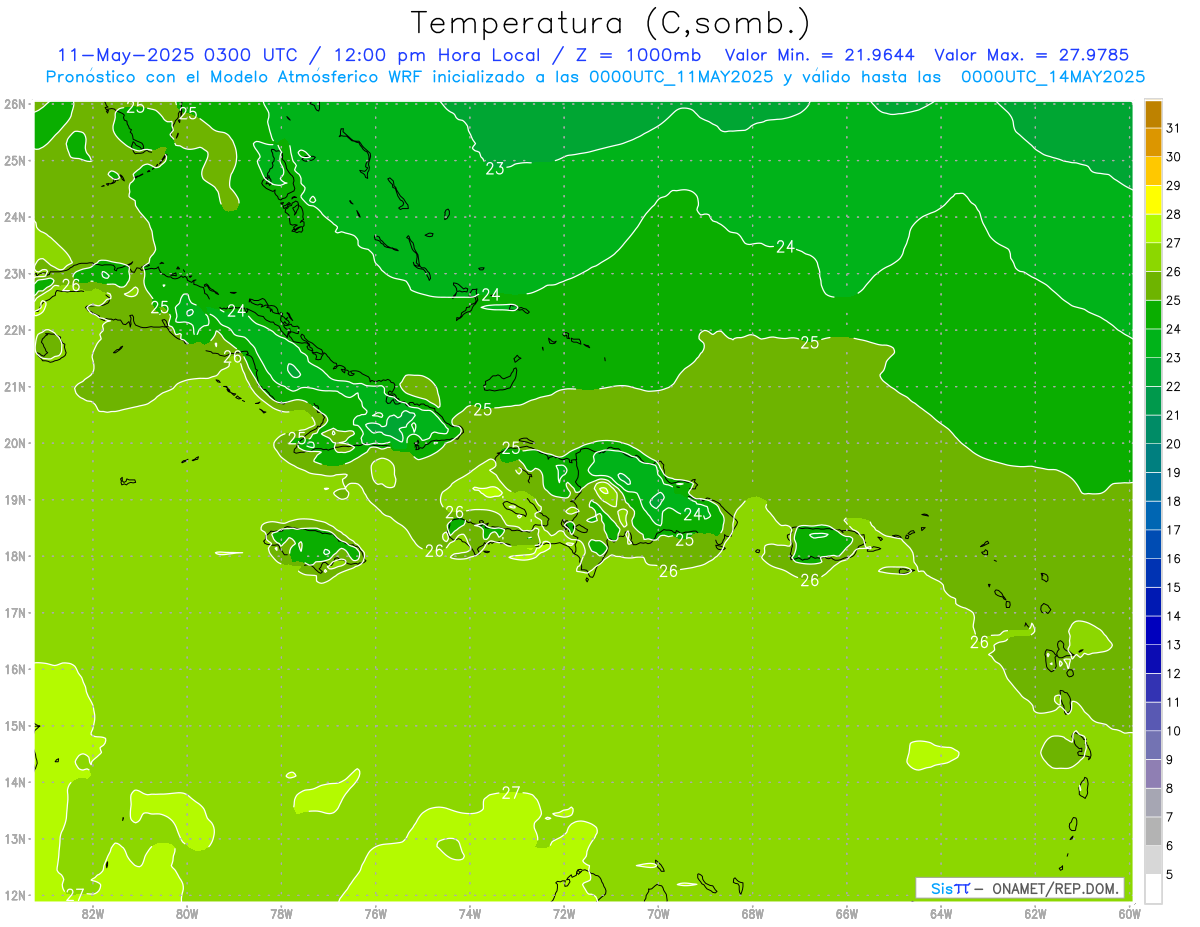Viewport: 1200px width, 927px height.
Task: Click the '82W' longitude axis label
Action: click(x=93, y=913)
